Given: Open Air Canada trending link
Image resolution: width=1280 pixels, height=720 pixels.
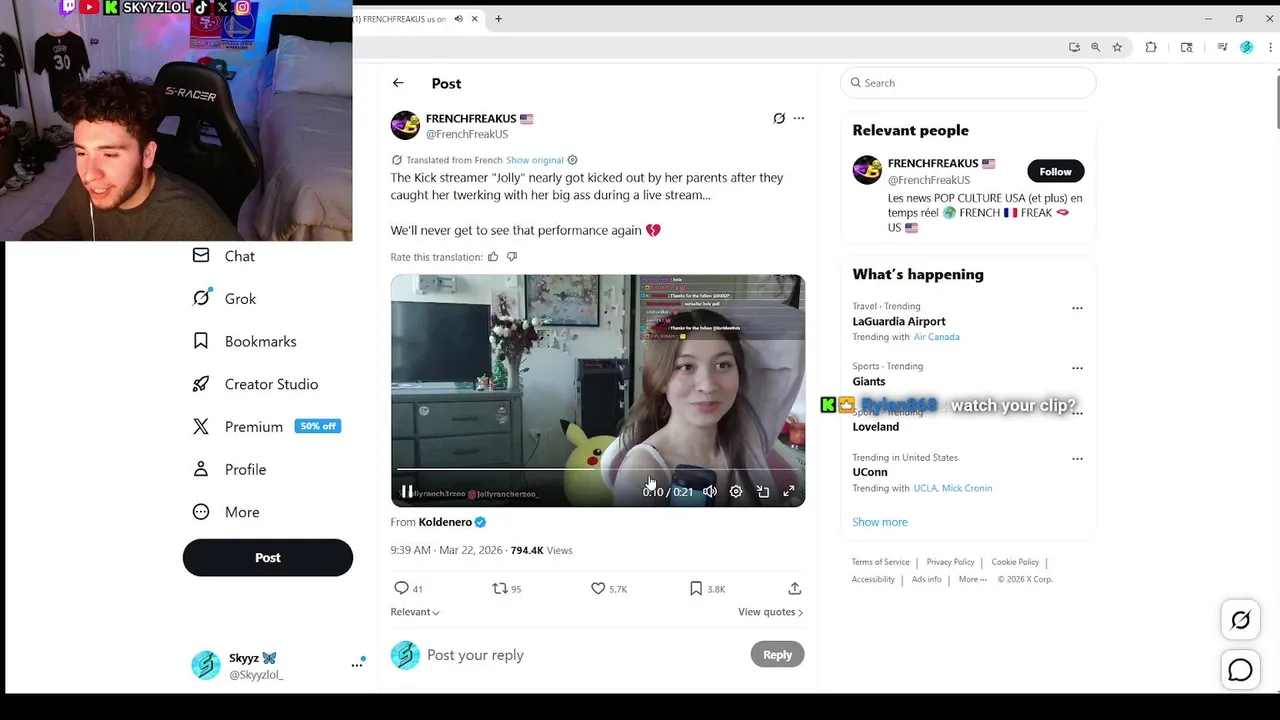Looking at the screenshot, I should 936,337.
